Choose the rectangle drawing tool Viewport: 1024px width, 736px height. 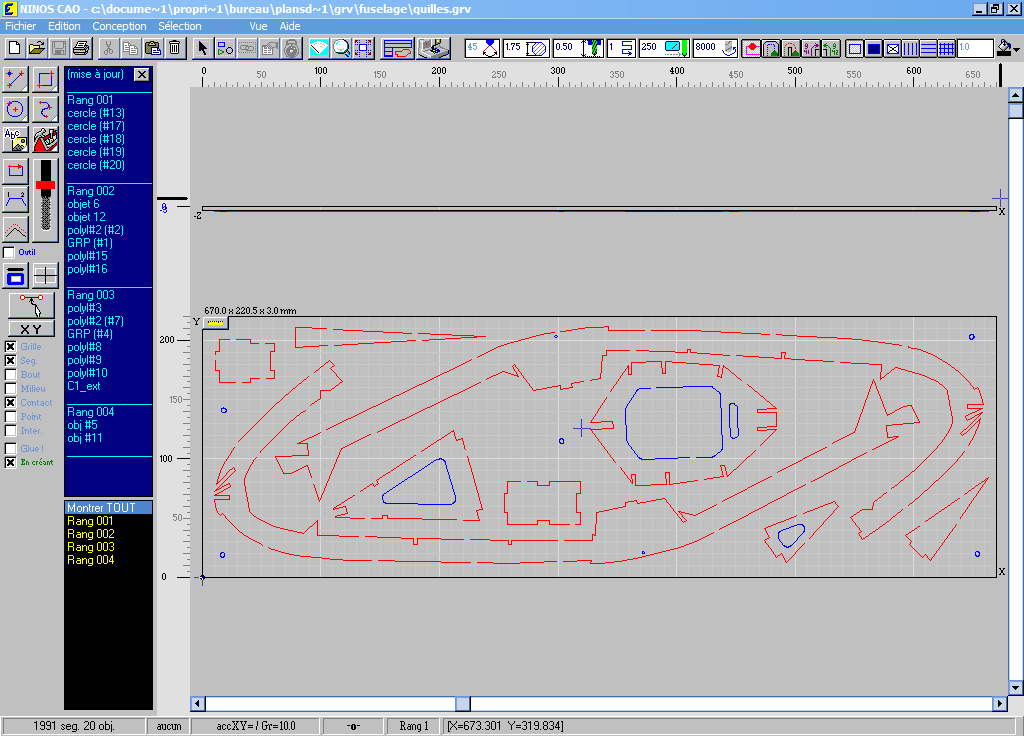point(45,79)
